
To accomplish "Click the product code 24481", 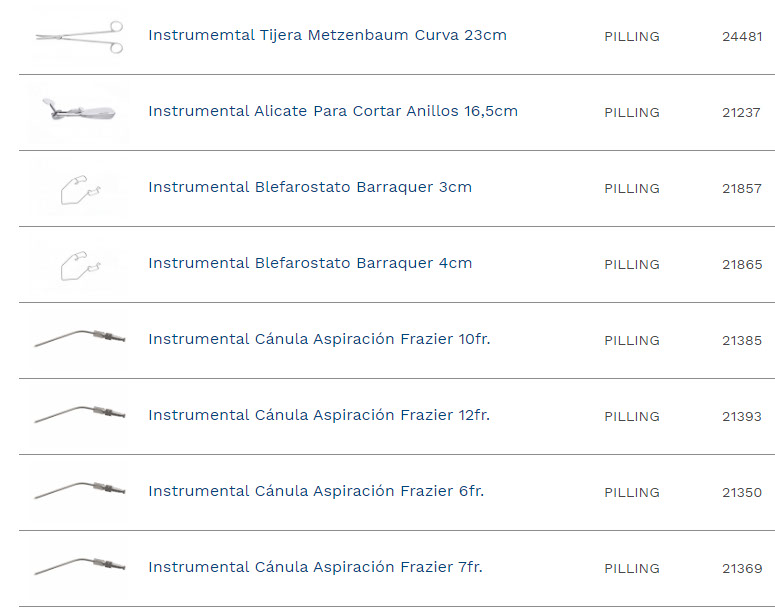I will click(x=742, y=36).
